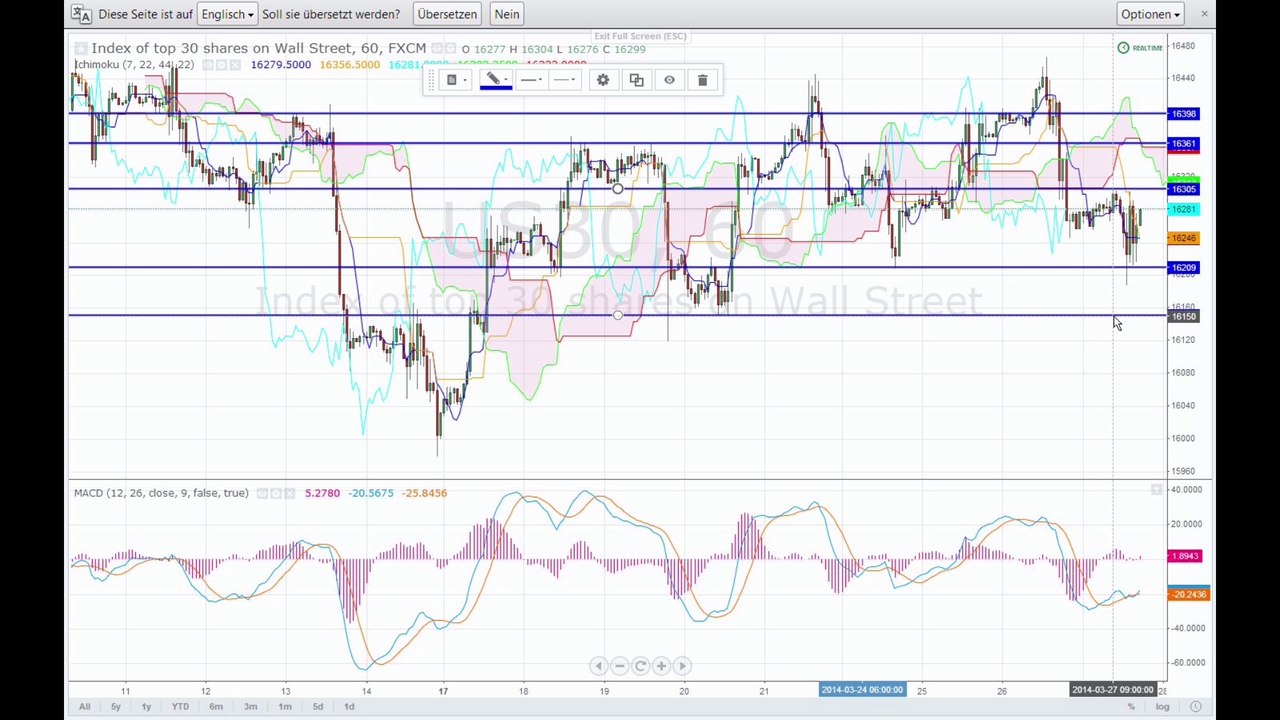Select the 1y time range

click(x=146, y=707)
